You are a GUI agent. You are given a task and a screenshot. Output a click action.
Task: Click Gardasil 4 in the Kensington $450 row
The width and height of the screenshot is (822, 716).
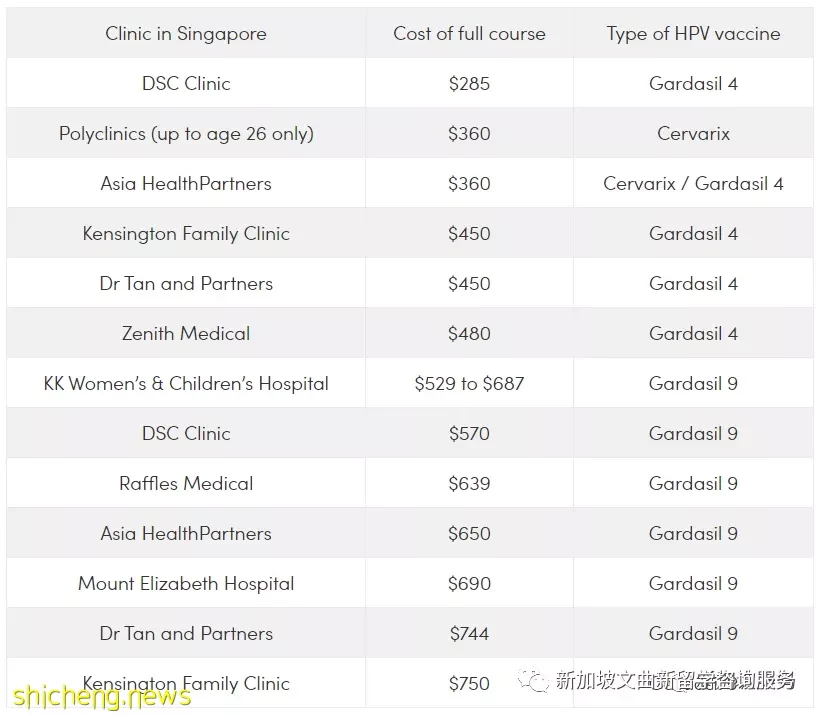pyautogui.click(x=693, y=233)
